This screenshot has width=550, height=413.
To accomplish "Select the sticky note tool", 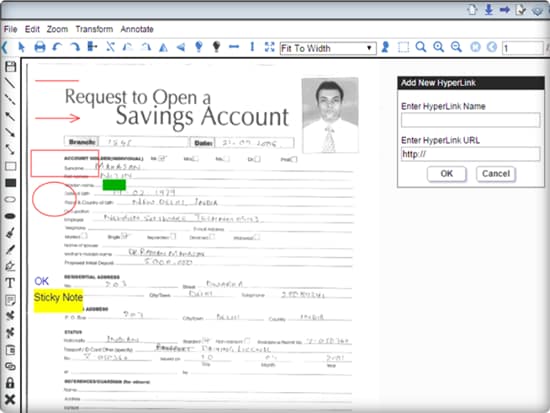I will [x=10, y=300].
